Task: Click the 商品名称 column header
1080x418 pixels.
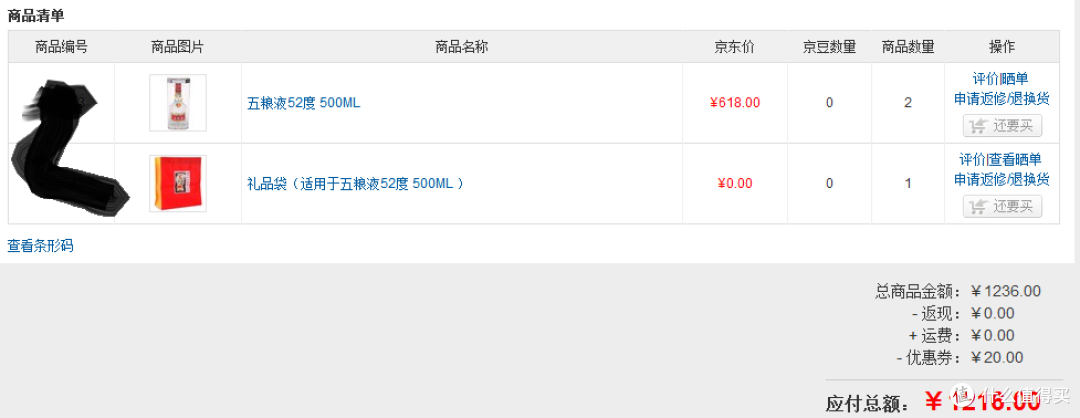Action: click(461, 47)
